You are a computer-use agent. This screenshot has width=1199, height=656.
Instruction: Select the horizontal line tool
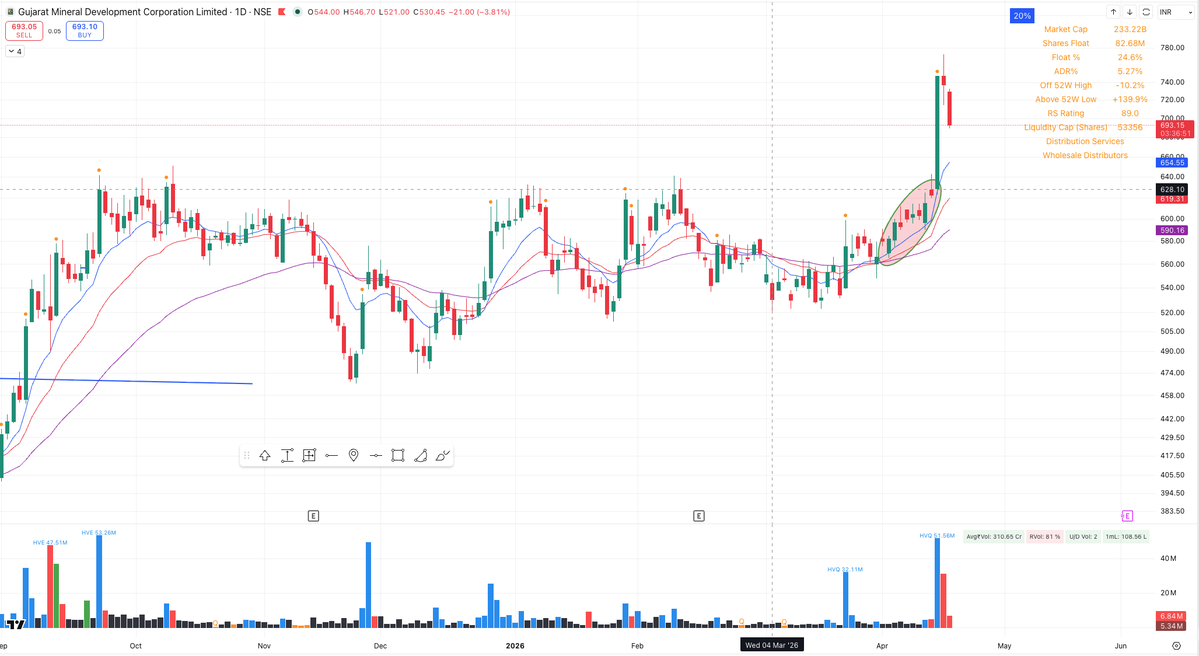375,456
